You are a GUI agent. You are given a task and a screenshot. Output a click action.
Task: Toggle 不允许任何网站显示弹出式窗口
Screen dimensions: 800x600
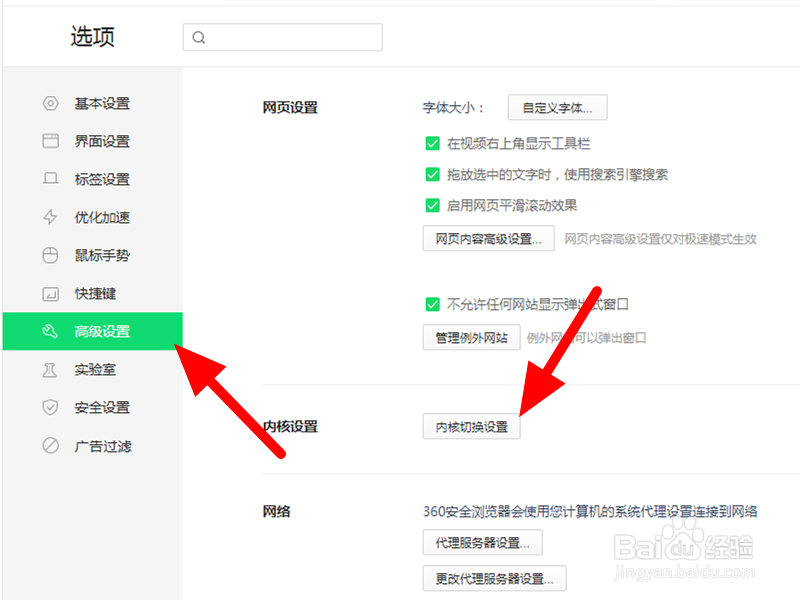pyautogui.click(x=433, y=305)
